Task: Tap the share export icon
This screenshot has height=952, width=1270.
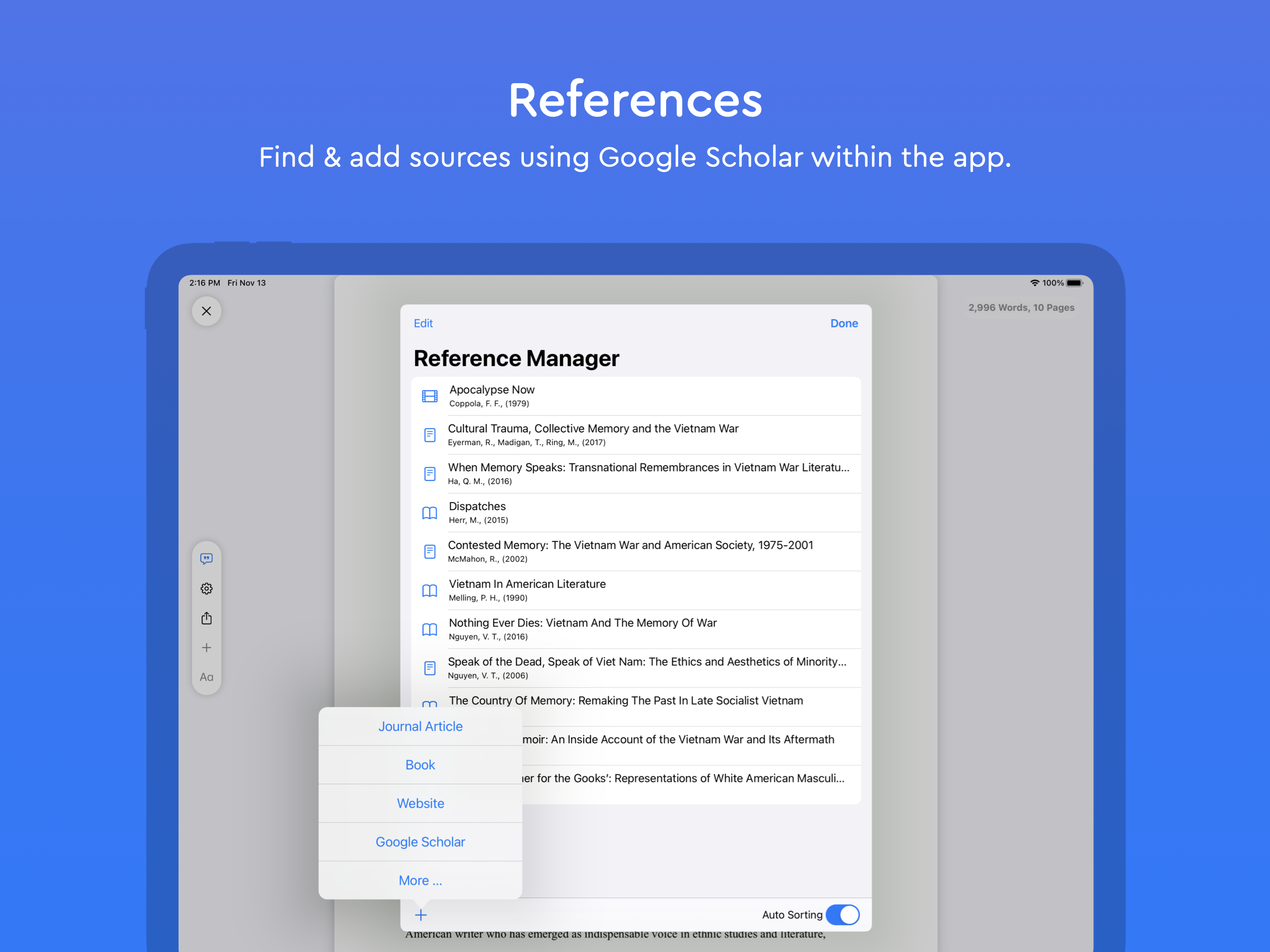Action: pos(206,618)
